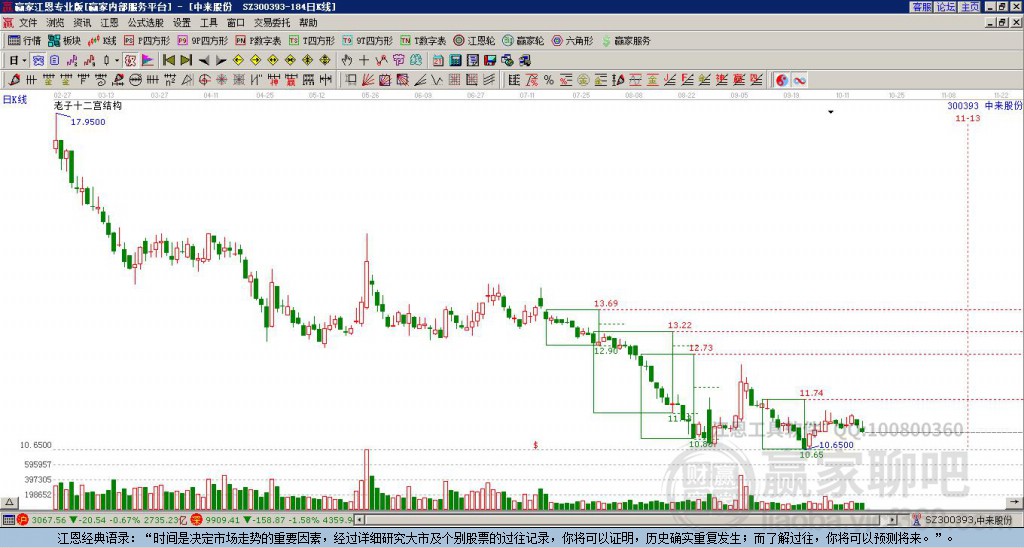This screenshot has width=1024, height=548.
Task: Open the 设置 menu
Action: [x=182, y=23]
